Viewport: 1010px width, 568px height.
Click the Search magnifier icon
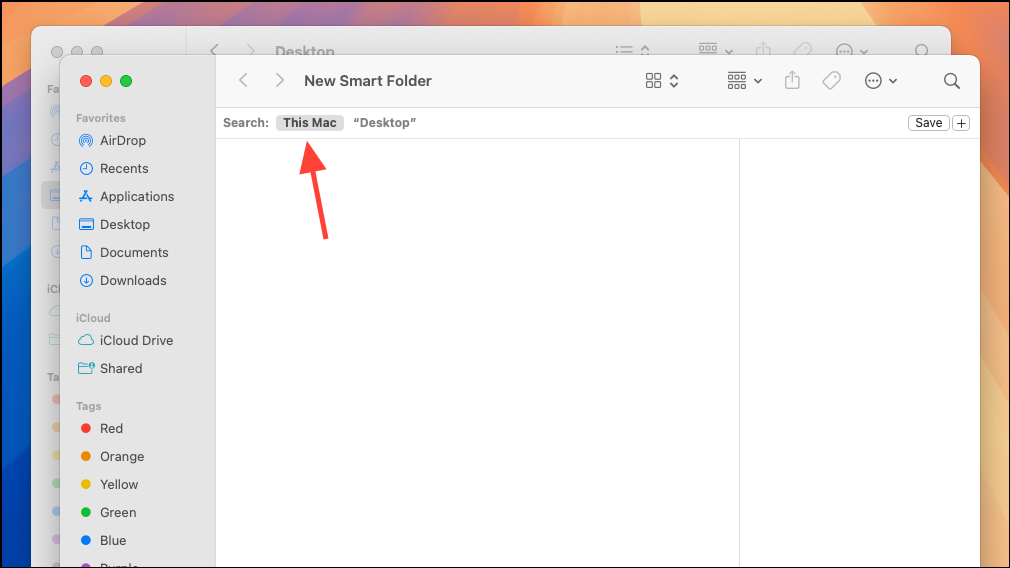951,80
